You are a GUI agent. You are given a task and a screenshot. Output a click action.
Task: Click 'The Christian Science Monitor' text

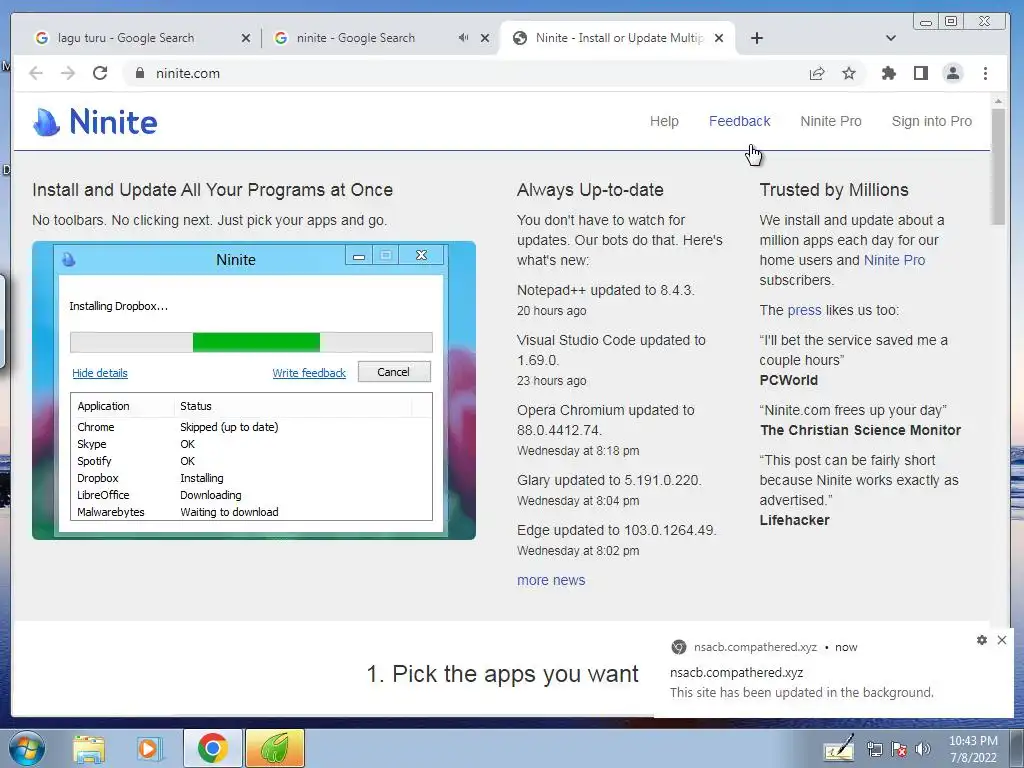860,430
